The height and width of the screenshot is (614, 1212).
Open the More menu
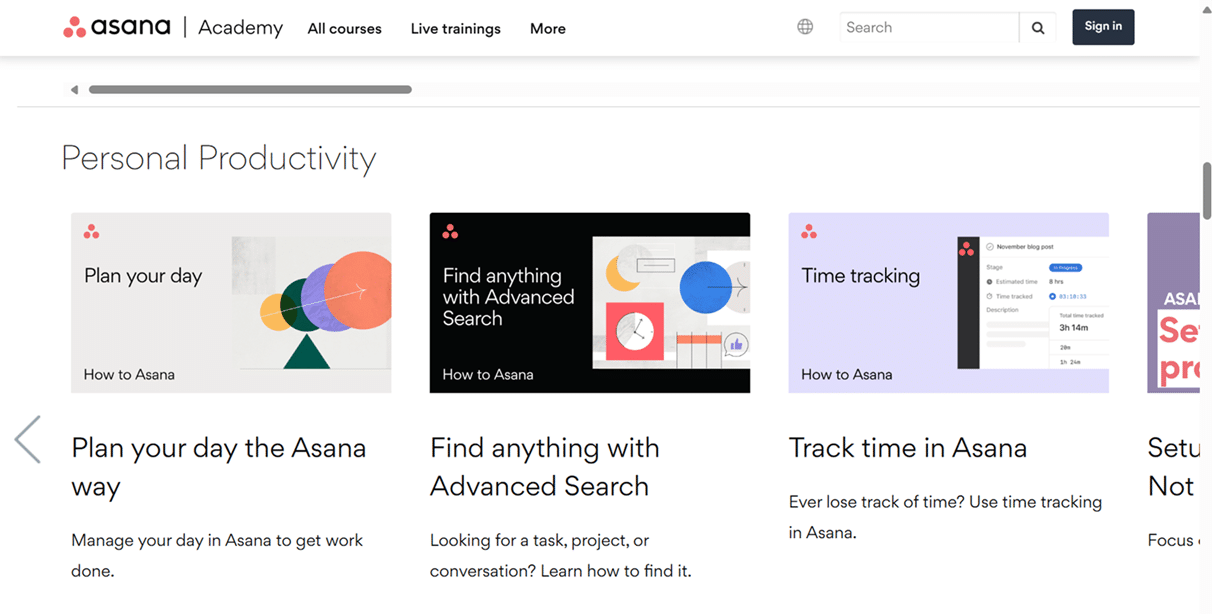point(547,29)
